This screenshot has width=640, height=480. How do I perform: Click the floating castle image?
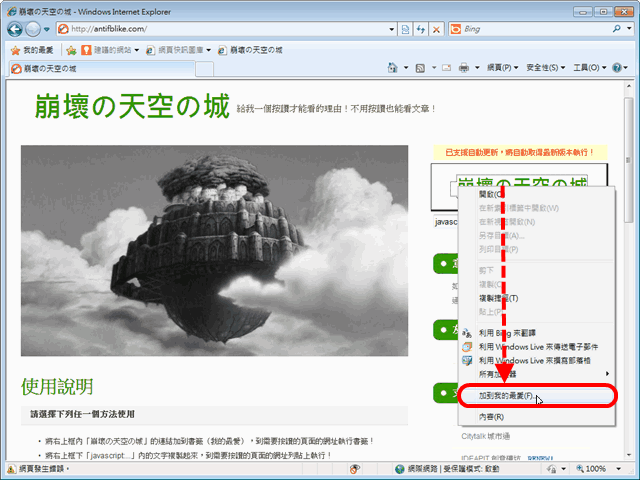tap(214, 250)
